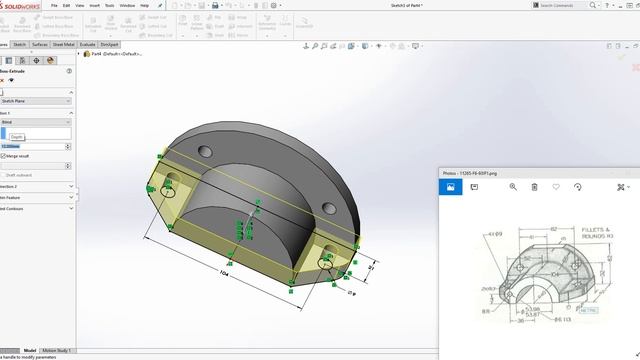
Task: Open the View menu
Action: tap(80, 6)
